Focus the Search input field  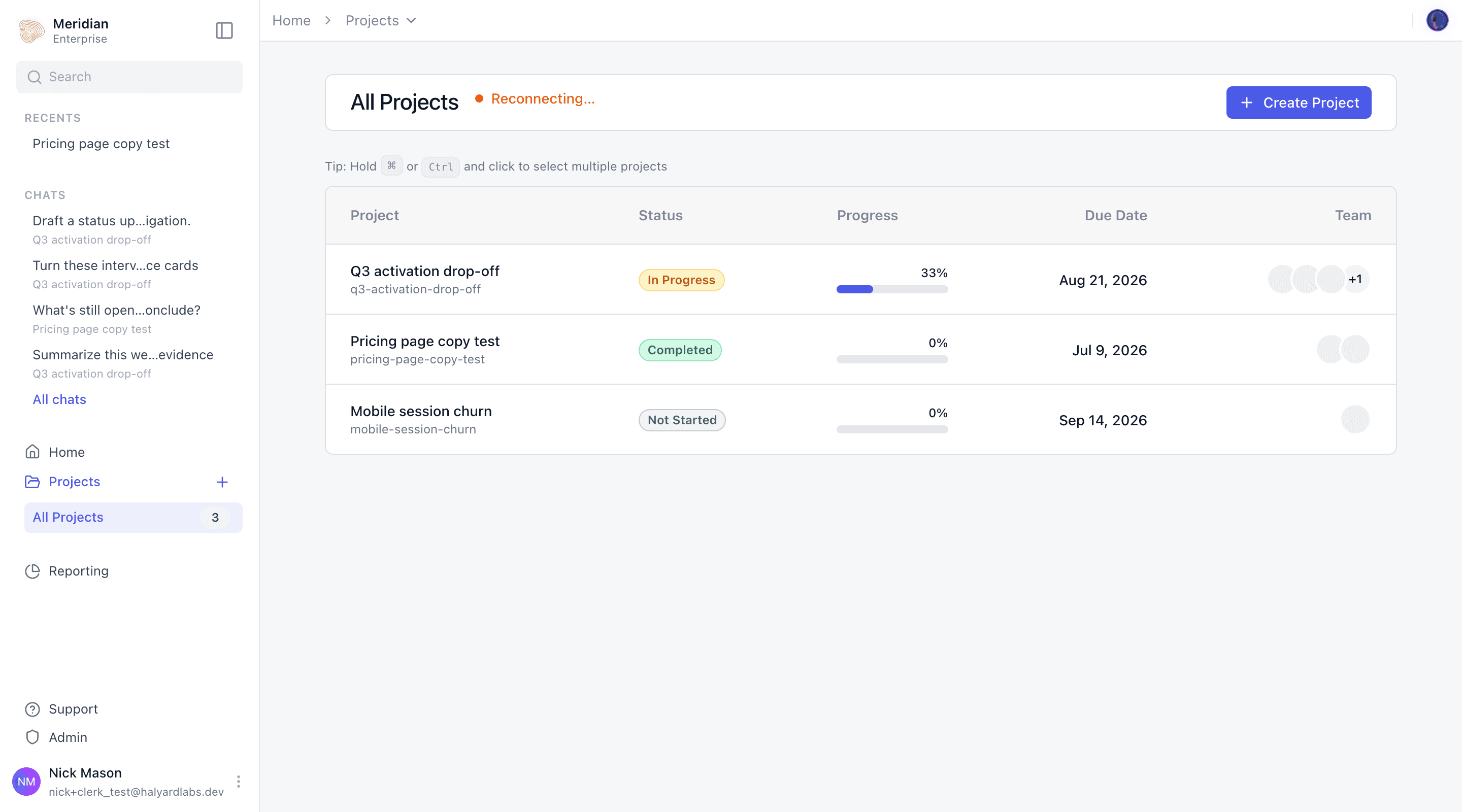coord(129,77)
